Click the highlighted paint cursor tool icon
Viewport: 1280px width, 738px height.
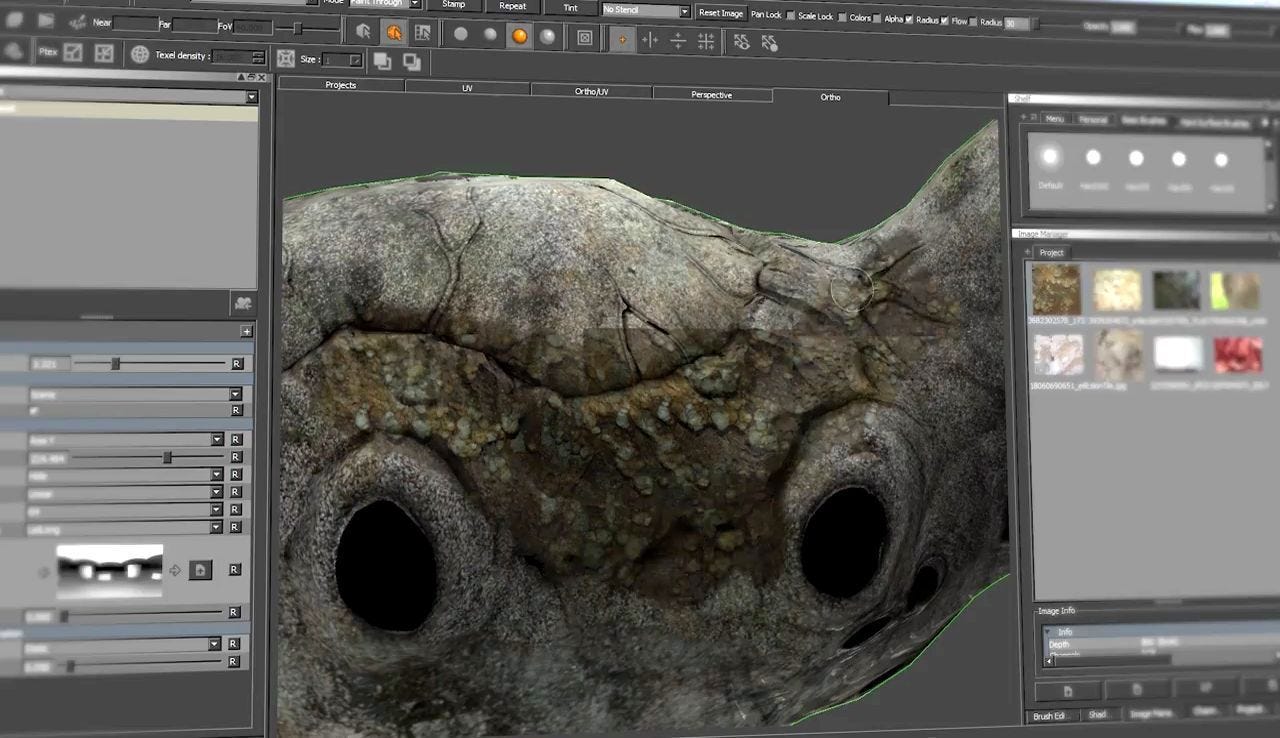pos(395,32)
